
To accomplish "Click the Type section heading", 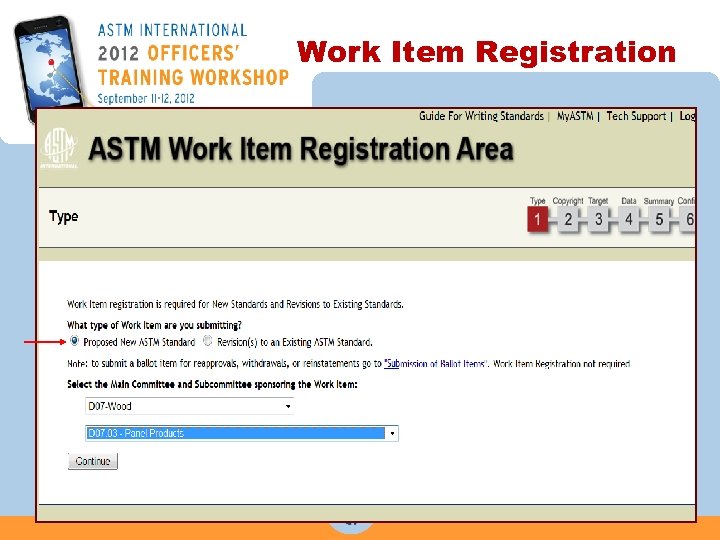I will (63, 216).
